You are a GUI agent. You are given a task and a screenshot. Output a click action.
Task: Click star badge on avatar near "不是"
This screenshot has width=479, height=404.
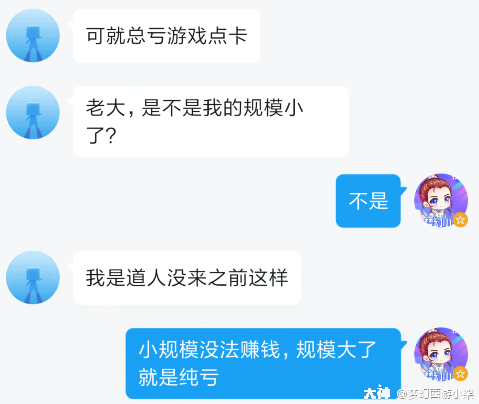click(460, 220)
